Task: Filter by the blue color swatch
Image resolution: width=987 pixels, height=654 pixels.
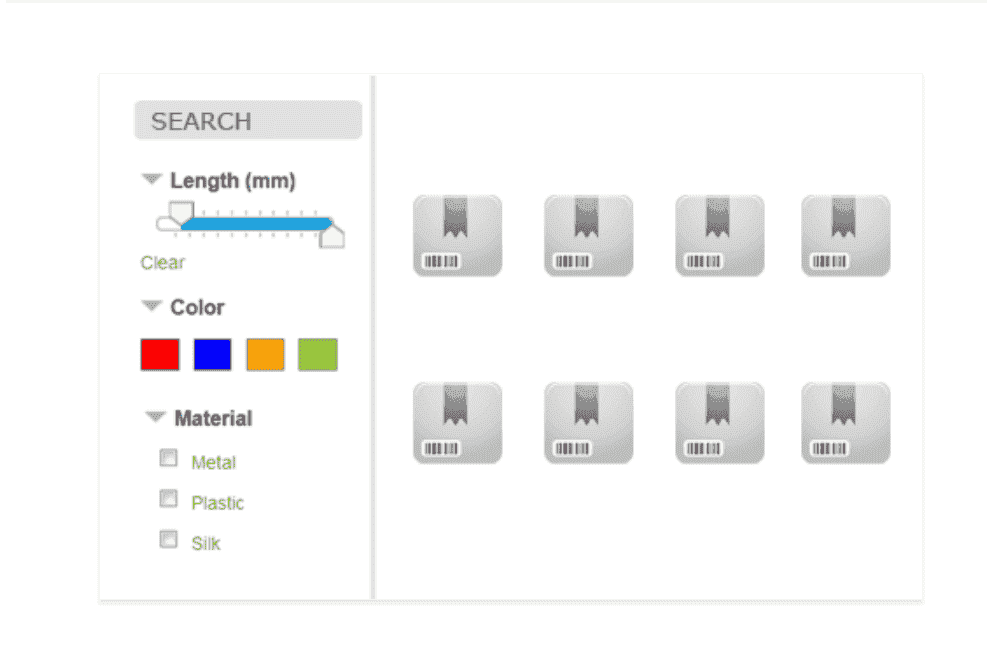Action: tap(212, 355)
